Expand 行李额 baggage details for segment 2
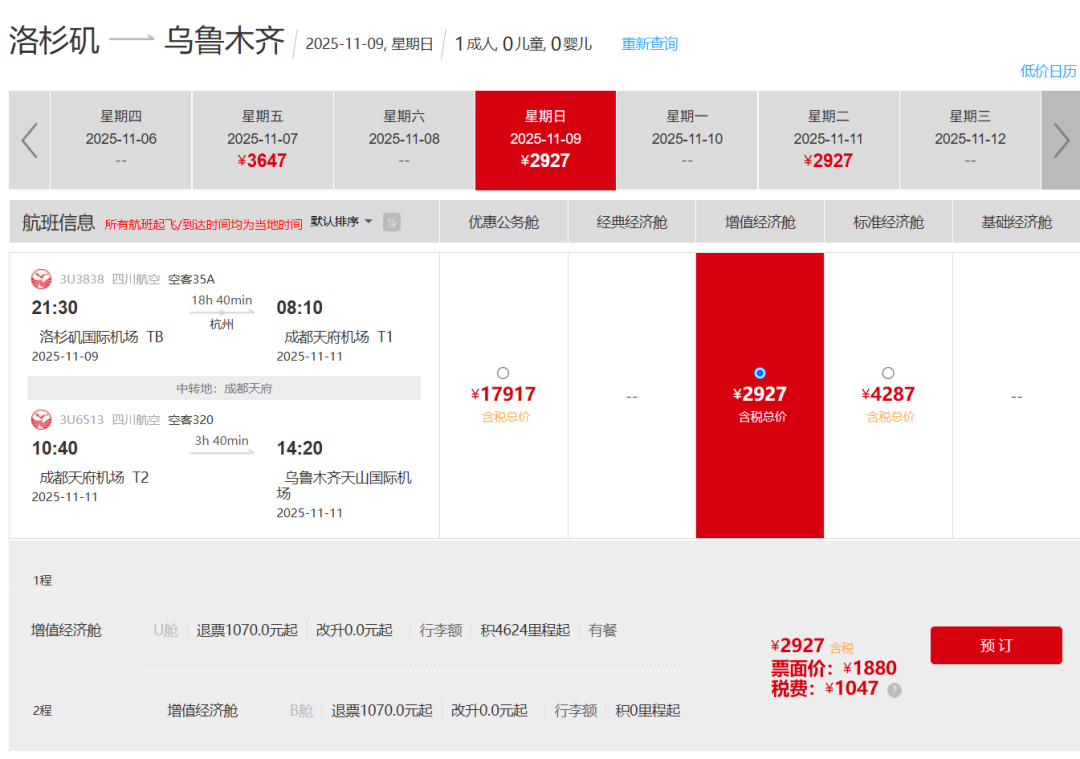This screenshot has height=759, width=1080. (x=576, y=710)
